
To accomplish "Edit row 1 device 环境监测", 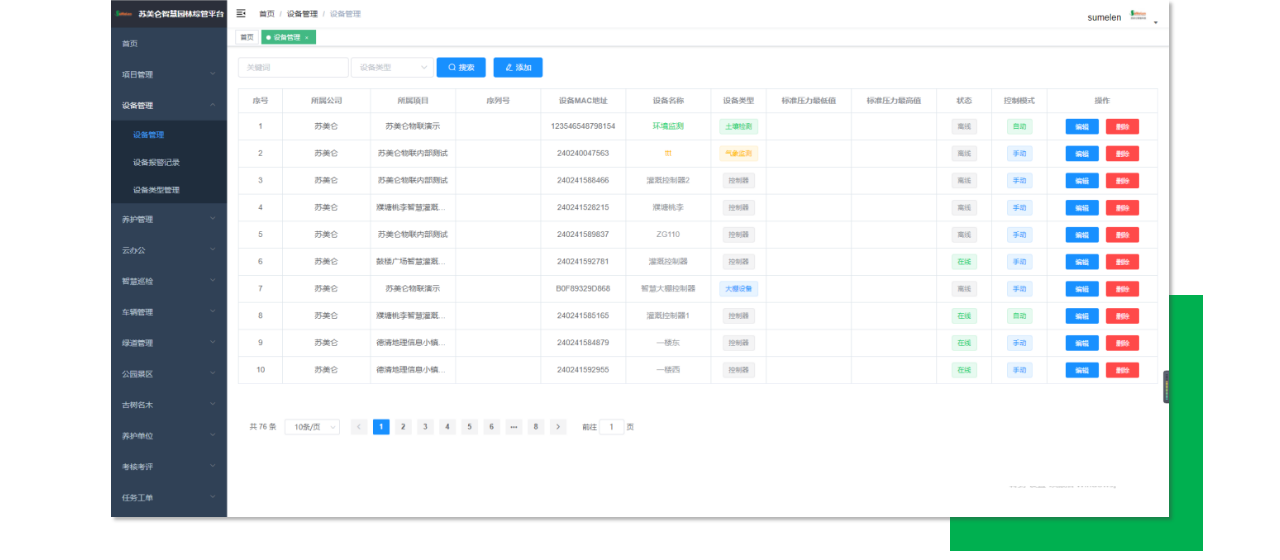I will pos(1082,127).
